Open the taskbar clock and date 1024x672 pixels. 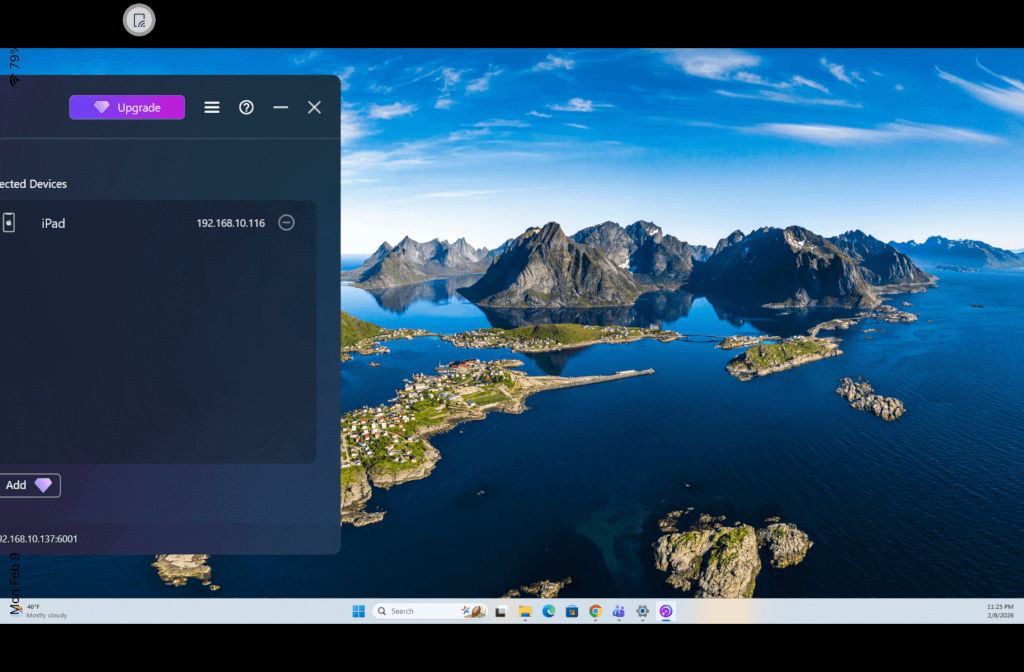(x=1000, y=611)
